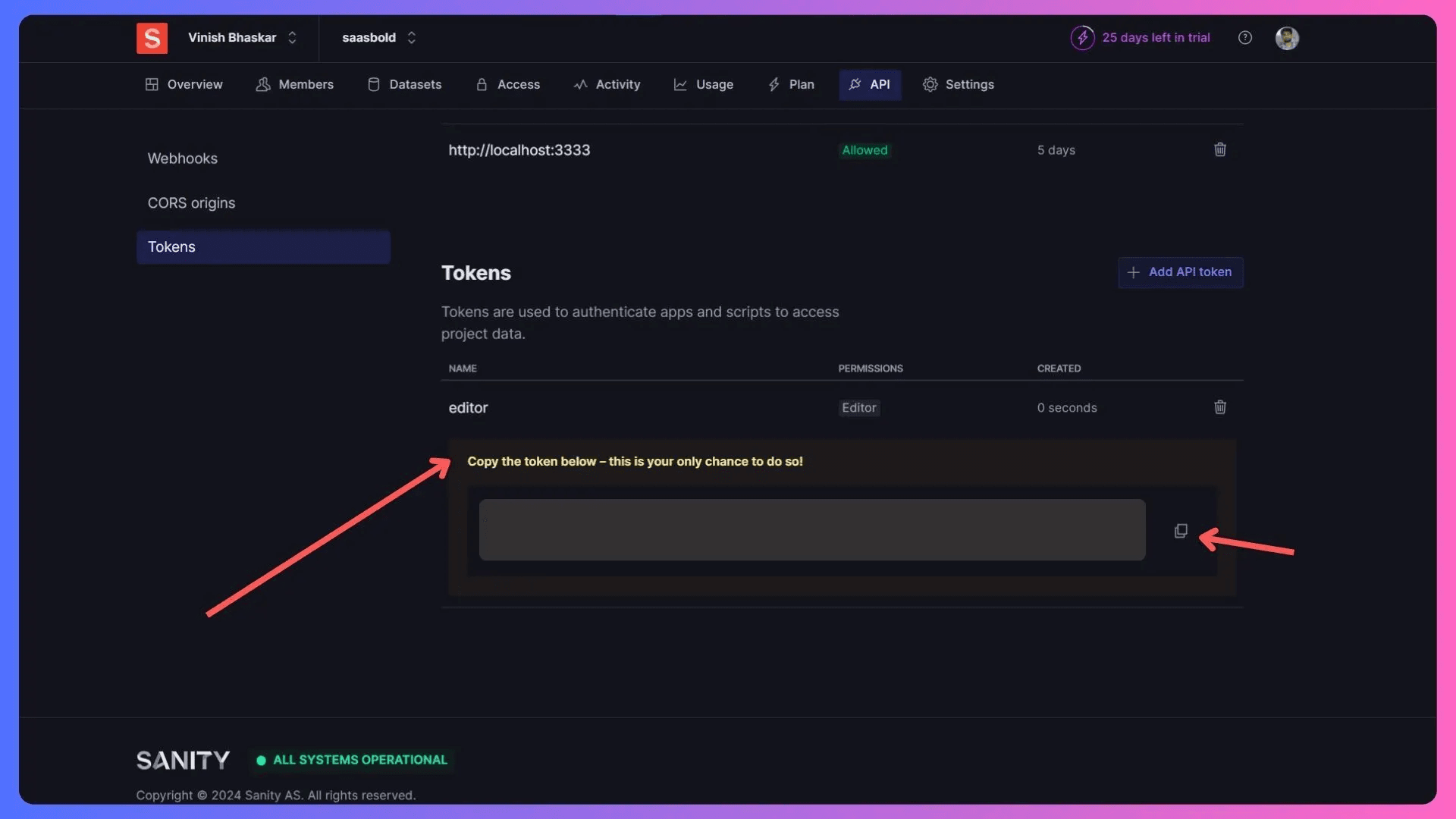Click the Add API token button
The image size is (1456, 819).
[1180, 272]
